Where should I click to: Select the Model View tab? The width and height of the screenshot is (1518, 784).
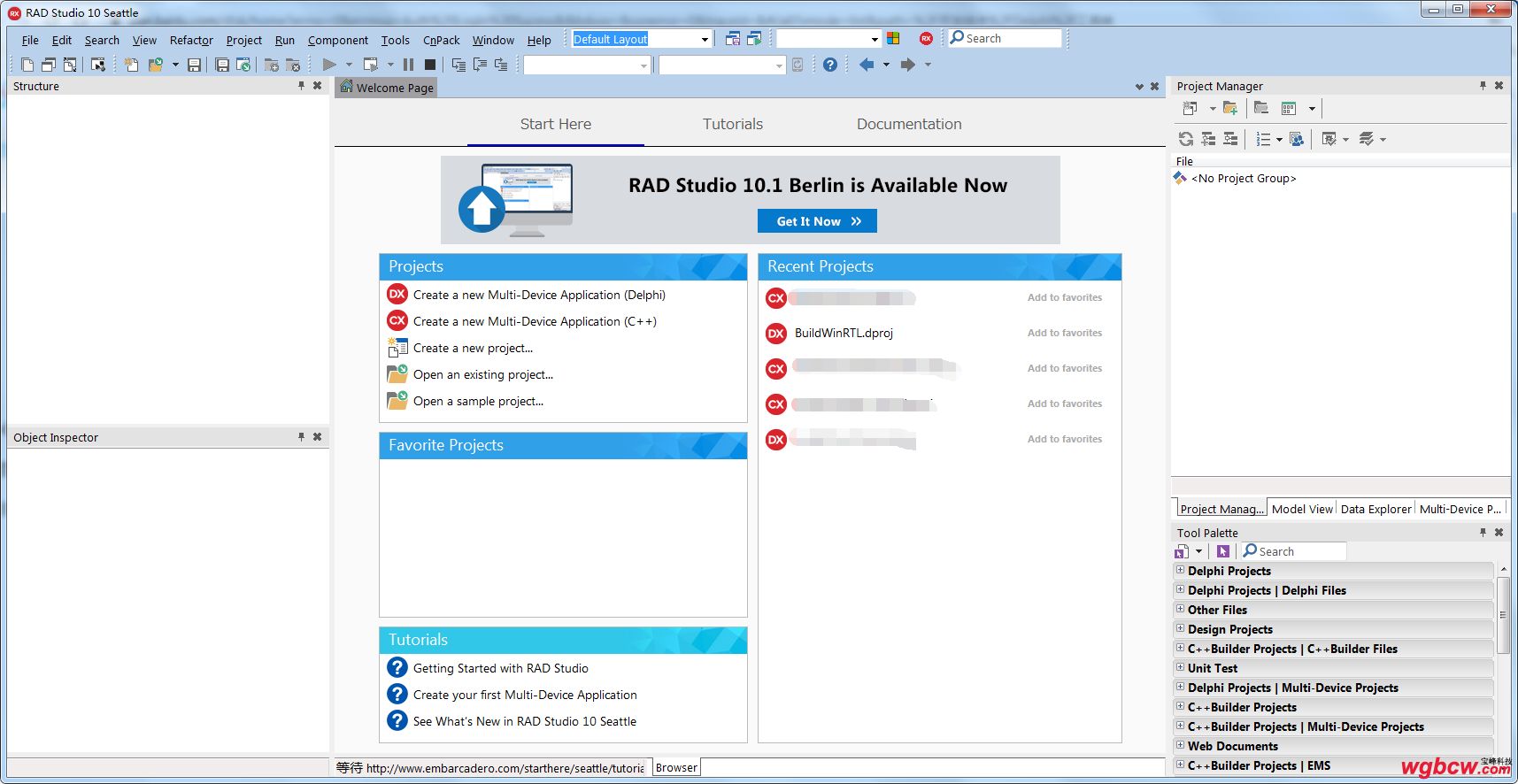[1302, 509]
